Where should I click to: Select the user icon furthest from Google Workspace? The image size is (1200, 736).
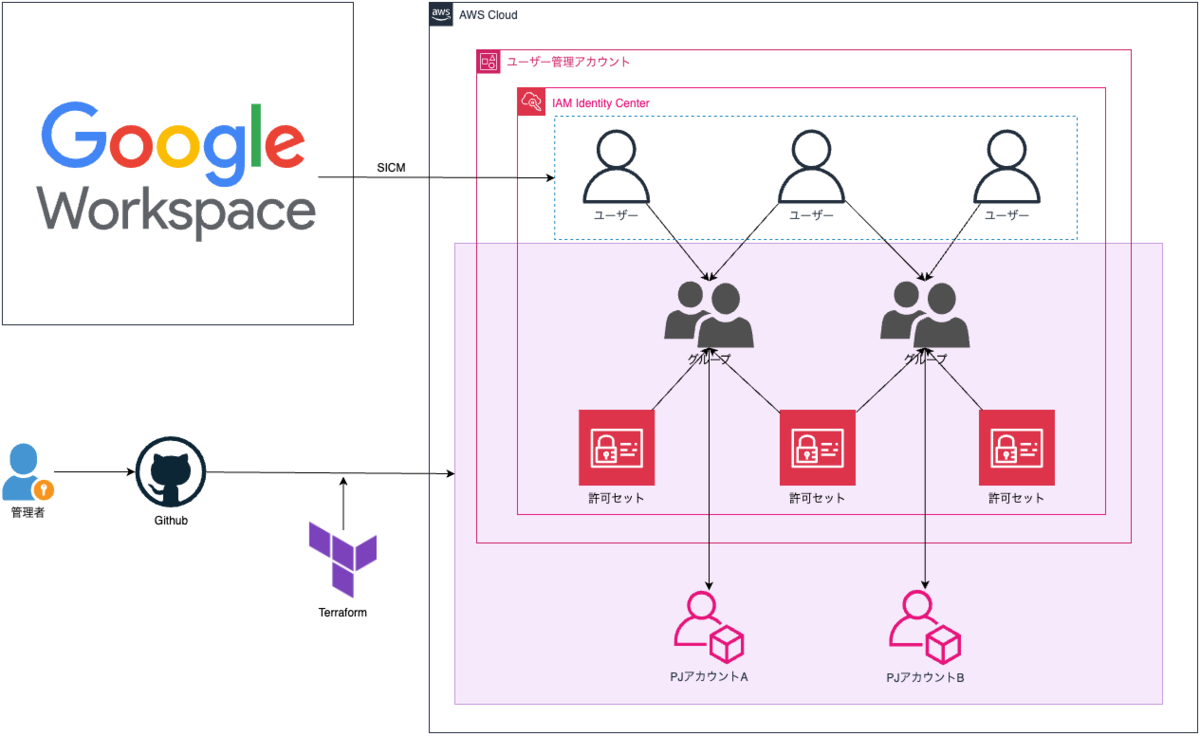point(1007,167)
